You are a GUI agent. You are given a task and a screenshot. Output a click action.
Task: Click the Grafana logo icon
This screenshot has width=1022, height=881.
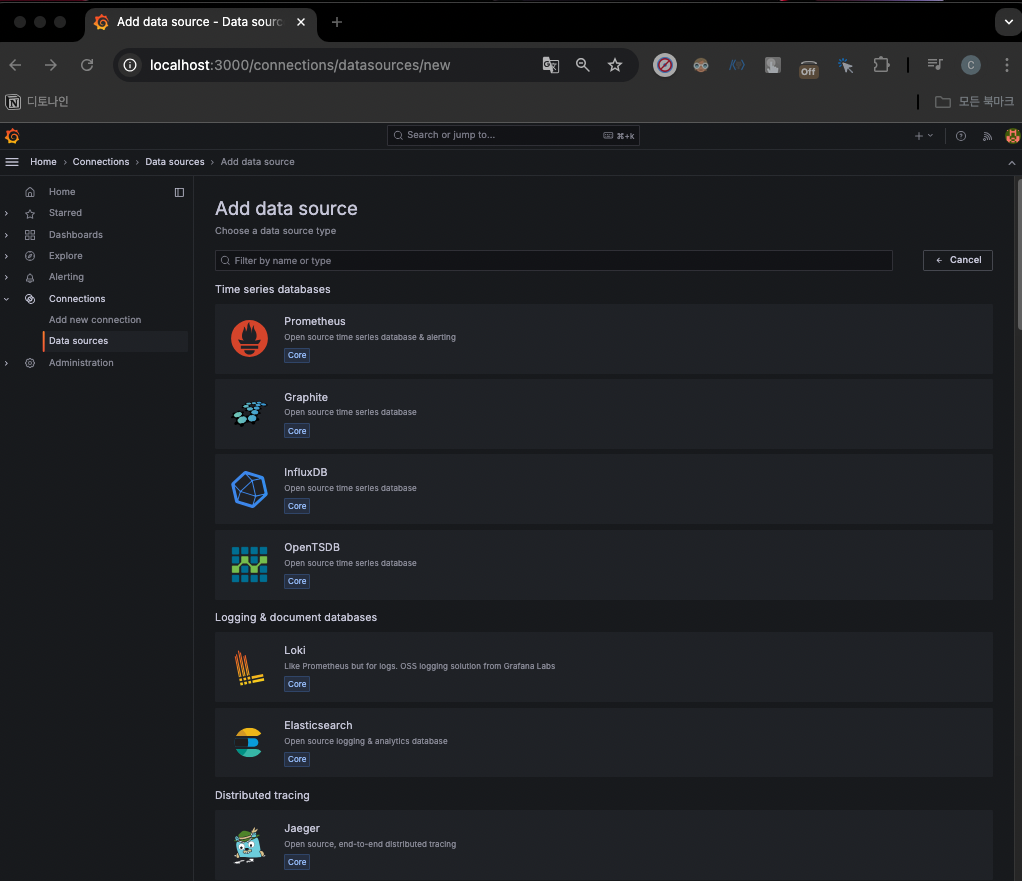click(12, 136)
